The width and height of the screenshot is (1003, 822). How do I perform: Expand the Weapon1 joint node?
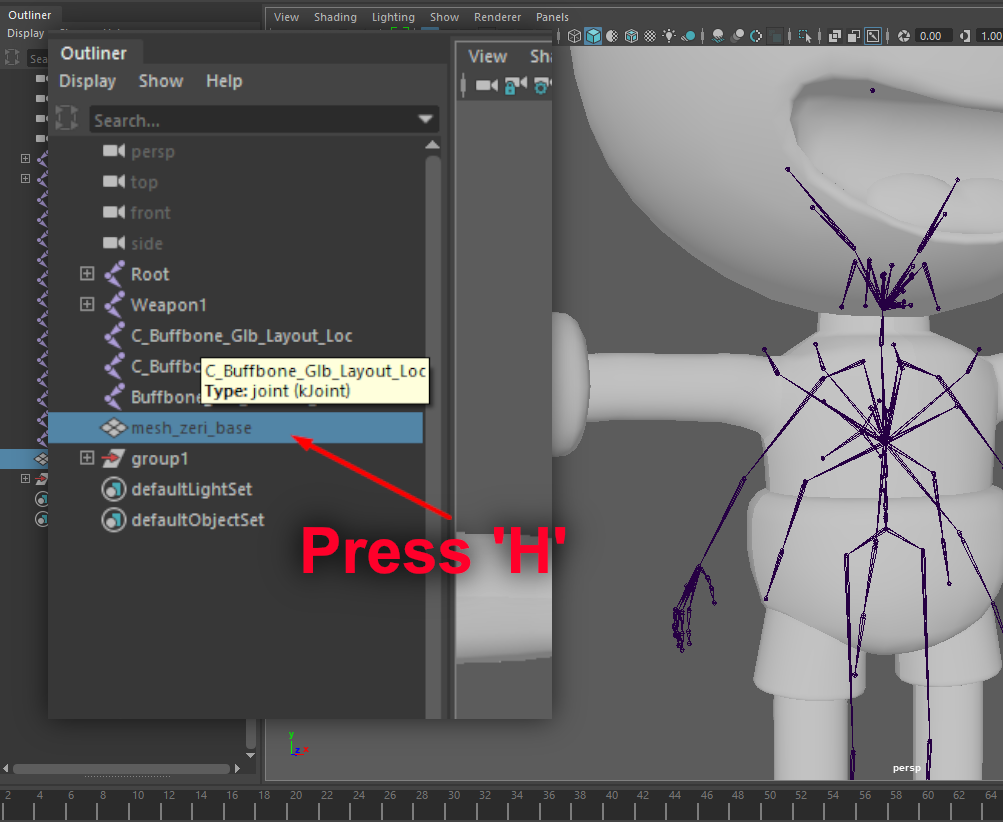coord(87,304)
